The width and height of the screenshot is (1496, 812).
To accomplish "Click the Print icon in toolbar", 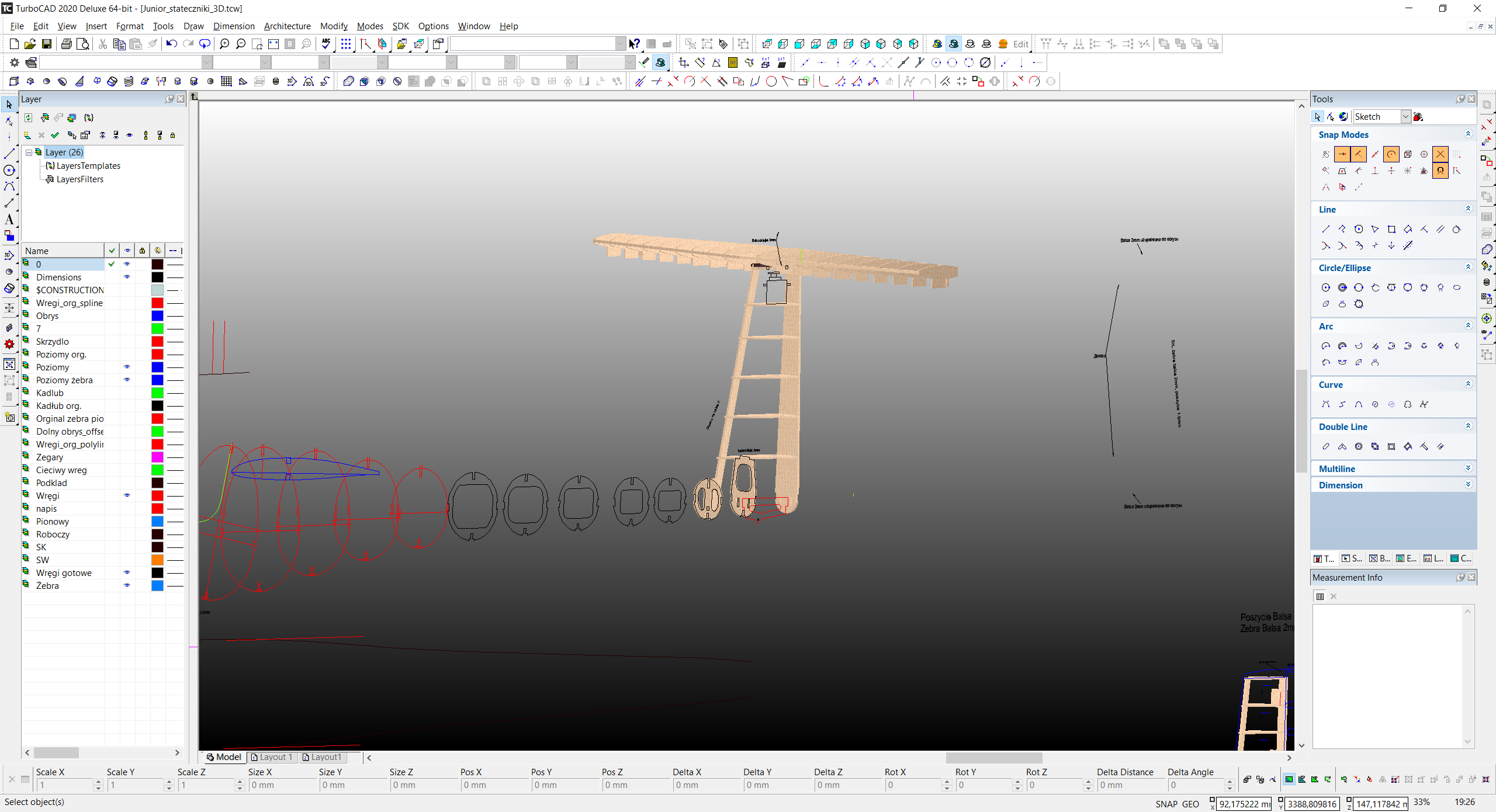I will [67, 44].
